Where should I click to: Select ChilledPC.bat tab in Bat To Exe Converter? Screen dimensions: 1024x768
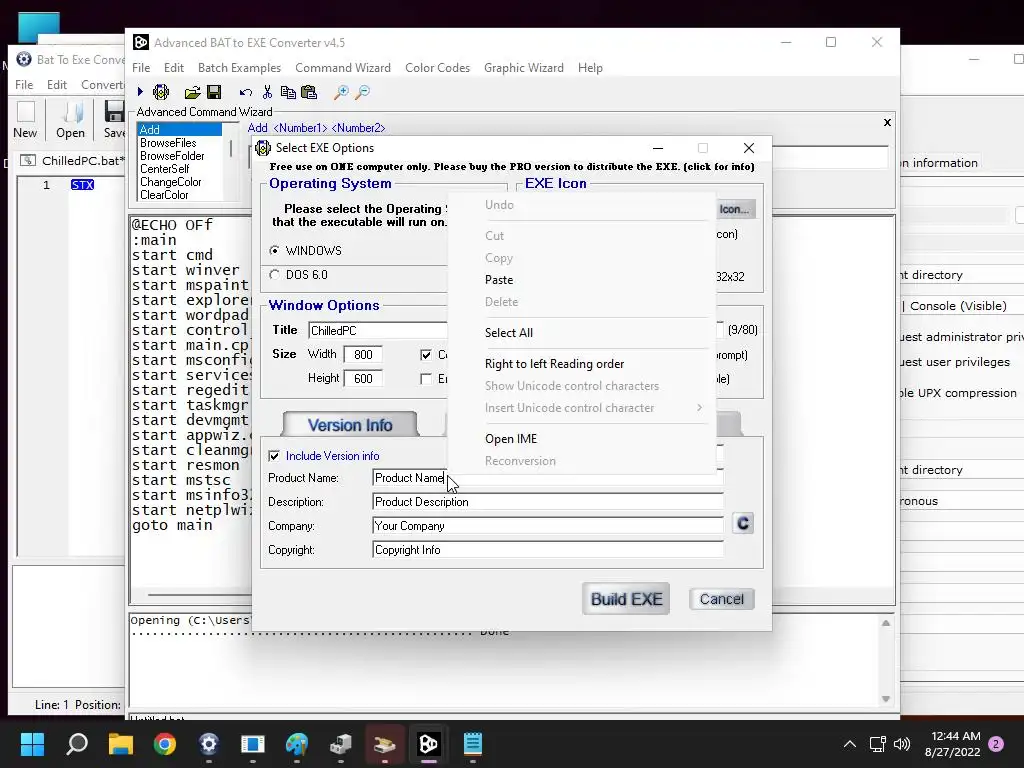[x=70, y=161]
